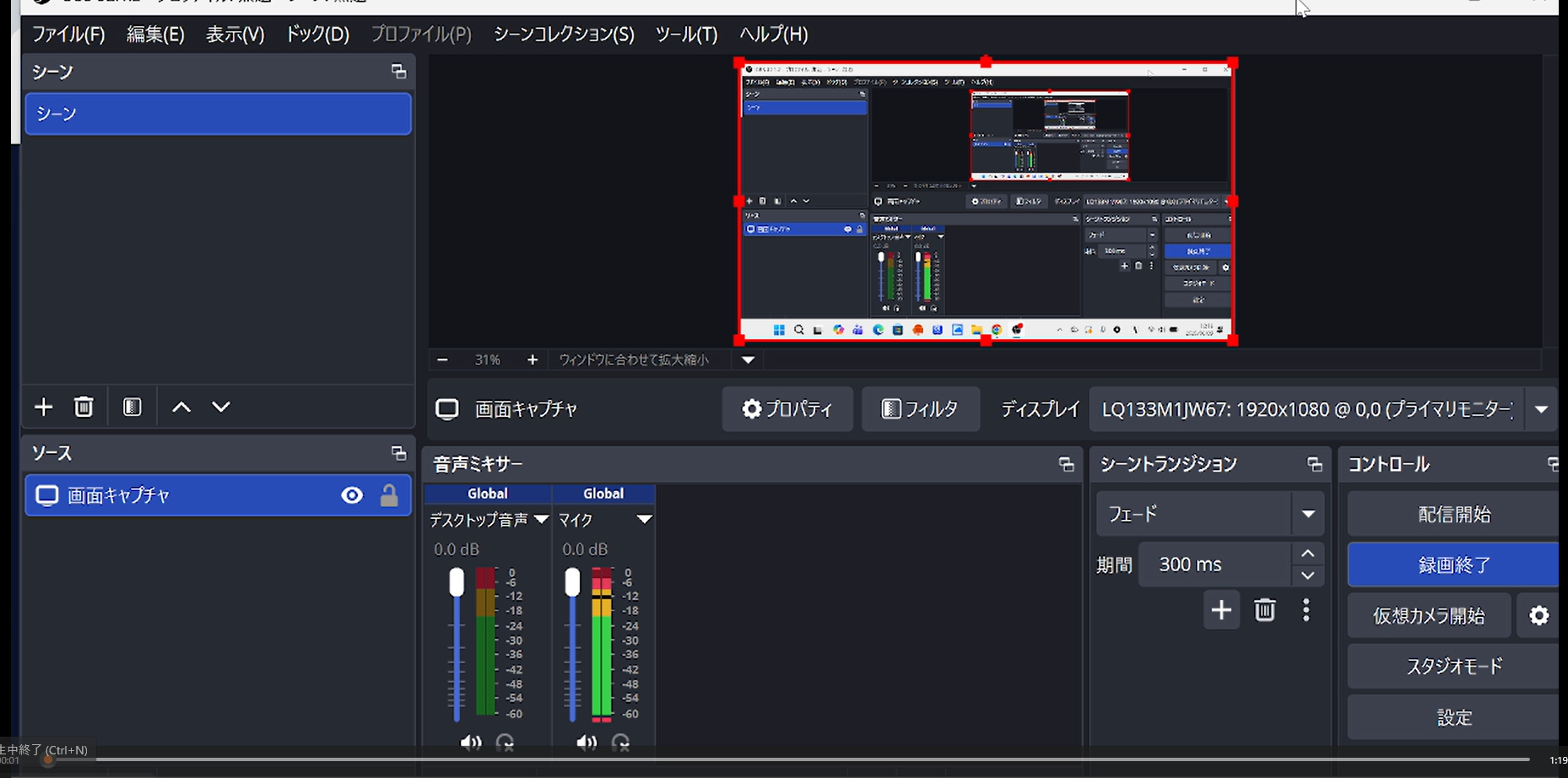Image resolution: width=1568 pixels, height=778 pixels.
Task: Toggle visibility of 画面キャプチャ source
Action: pyautogui.click(x=352, y=495)
